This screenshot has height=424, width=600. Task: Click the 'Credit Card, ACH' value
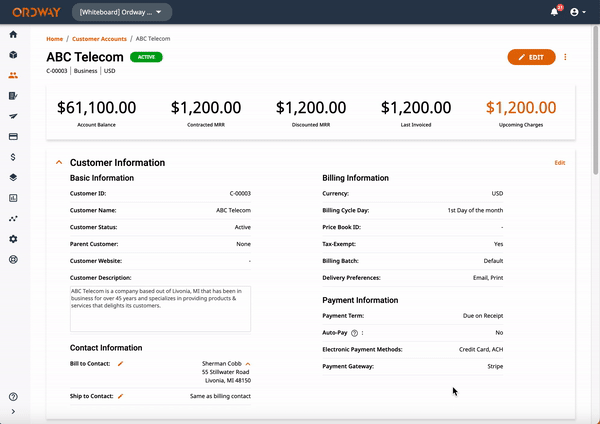pos(481,350)
